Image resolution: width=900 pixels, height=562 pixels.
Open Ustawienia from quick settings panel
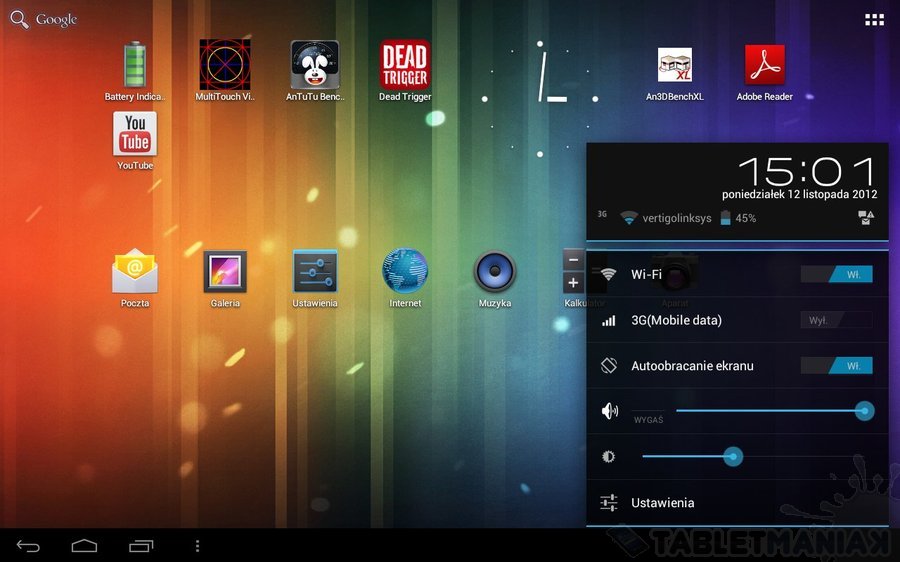[x=738, y=503]
